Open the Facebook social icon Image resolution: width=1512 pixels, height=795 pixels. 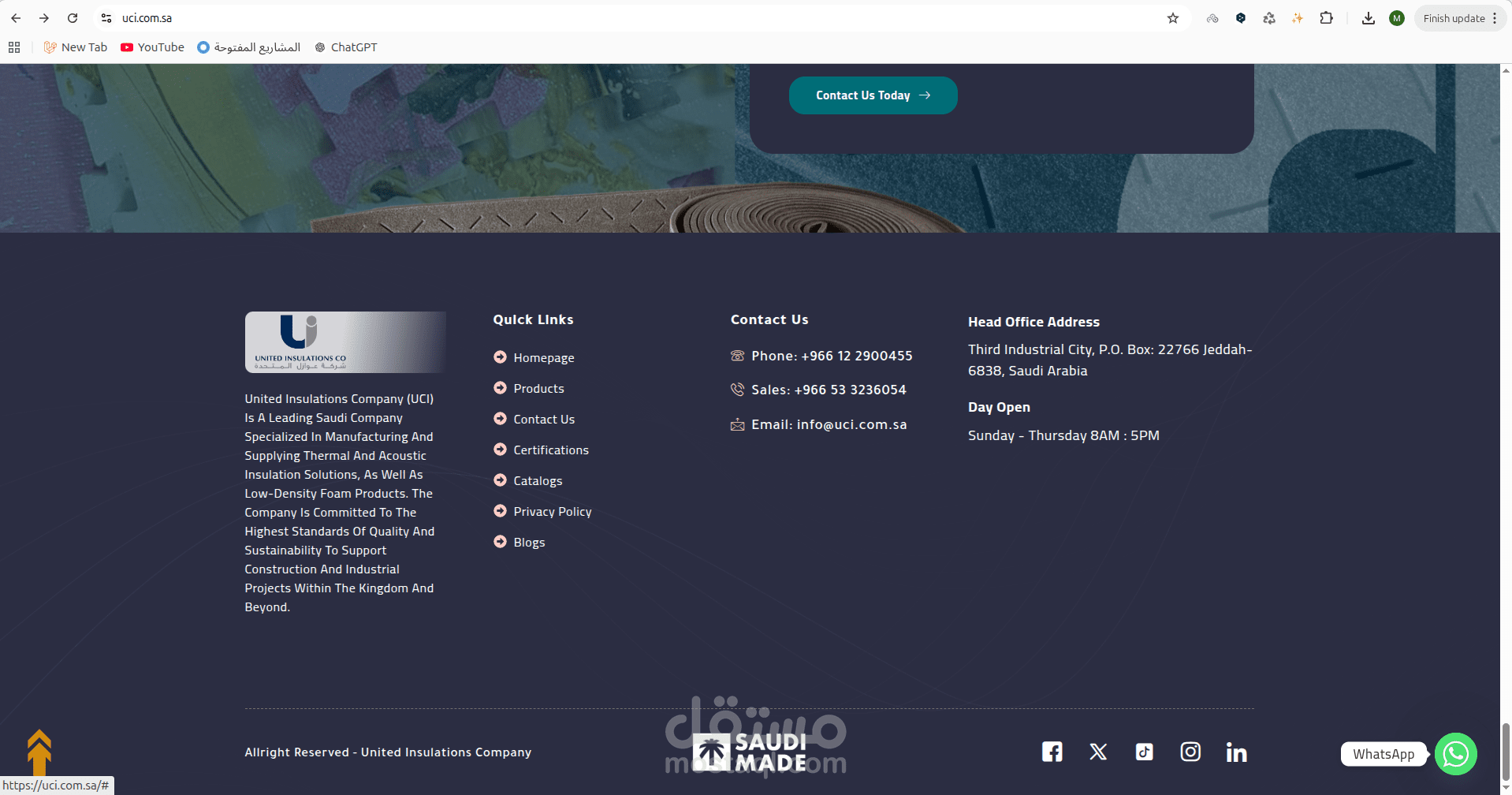tap(1052, 752)
